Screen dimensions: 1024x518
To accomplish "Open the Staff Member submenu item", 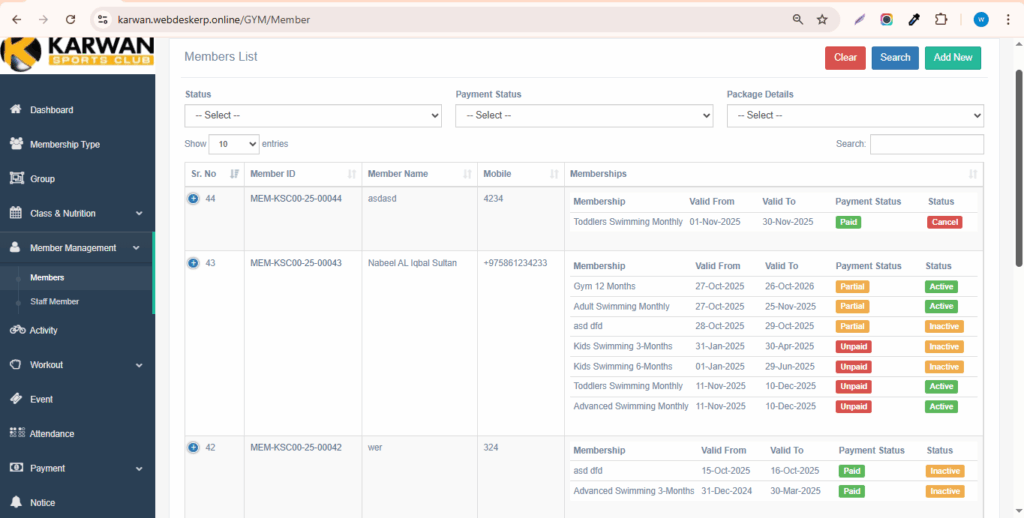I will [x=55, y=302].
